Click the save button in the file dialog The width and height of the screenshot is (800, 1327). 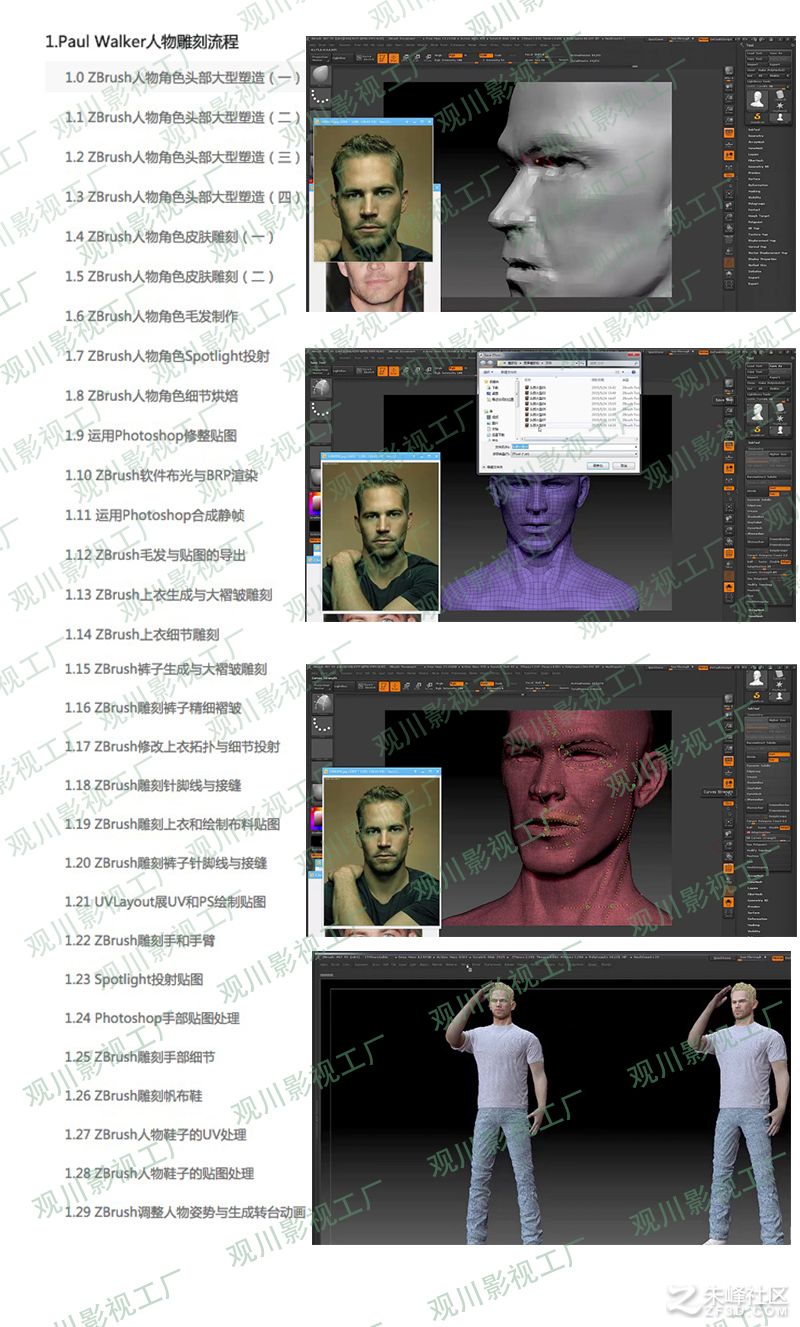click(599, 465)
